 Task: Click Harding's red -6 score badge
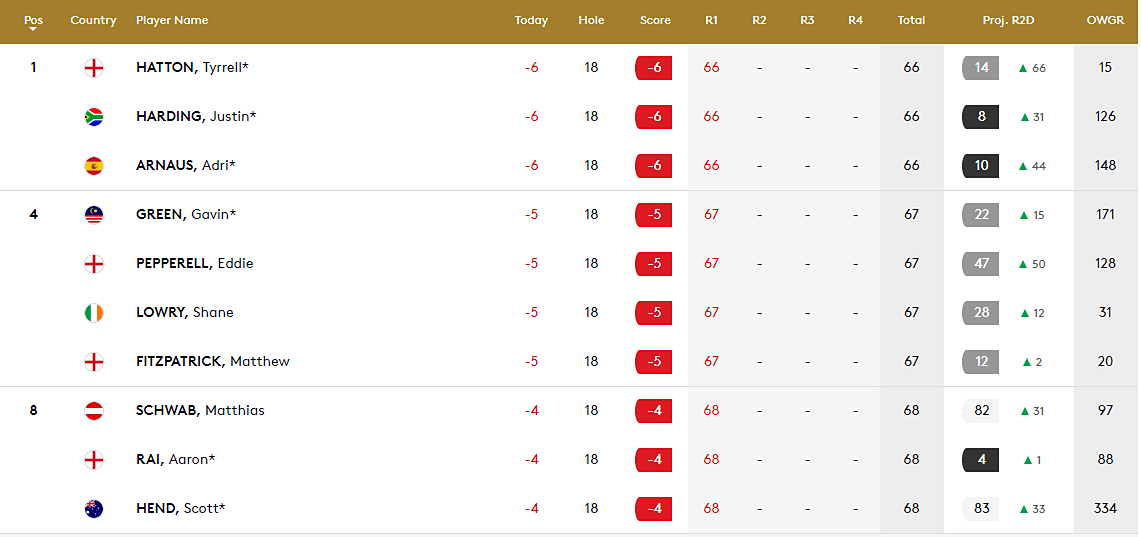coord(654,117)
